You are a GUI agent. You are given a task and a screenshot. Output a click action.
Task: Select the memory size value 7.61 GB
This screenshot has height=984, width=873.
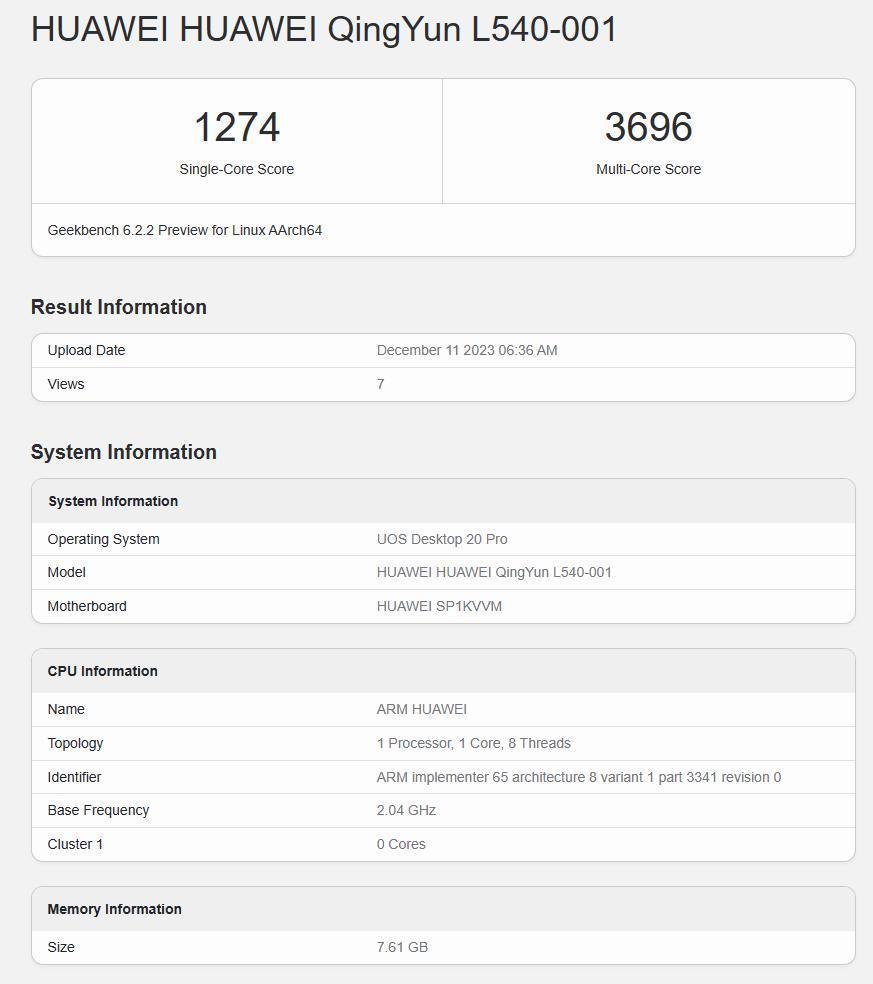coord(402,947)
